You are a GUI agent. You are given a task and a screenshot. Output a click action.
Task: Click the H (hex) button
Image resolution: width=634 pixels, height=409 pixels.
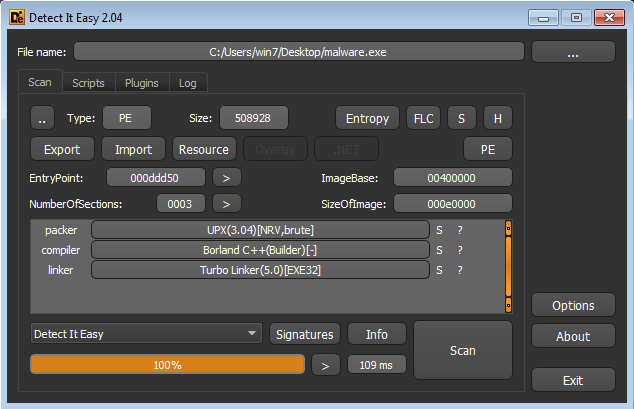click(x=498, y=118)
